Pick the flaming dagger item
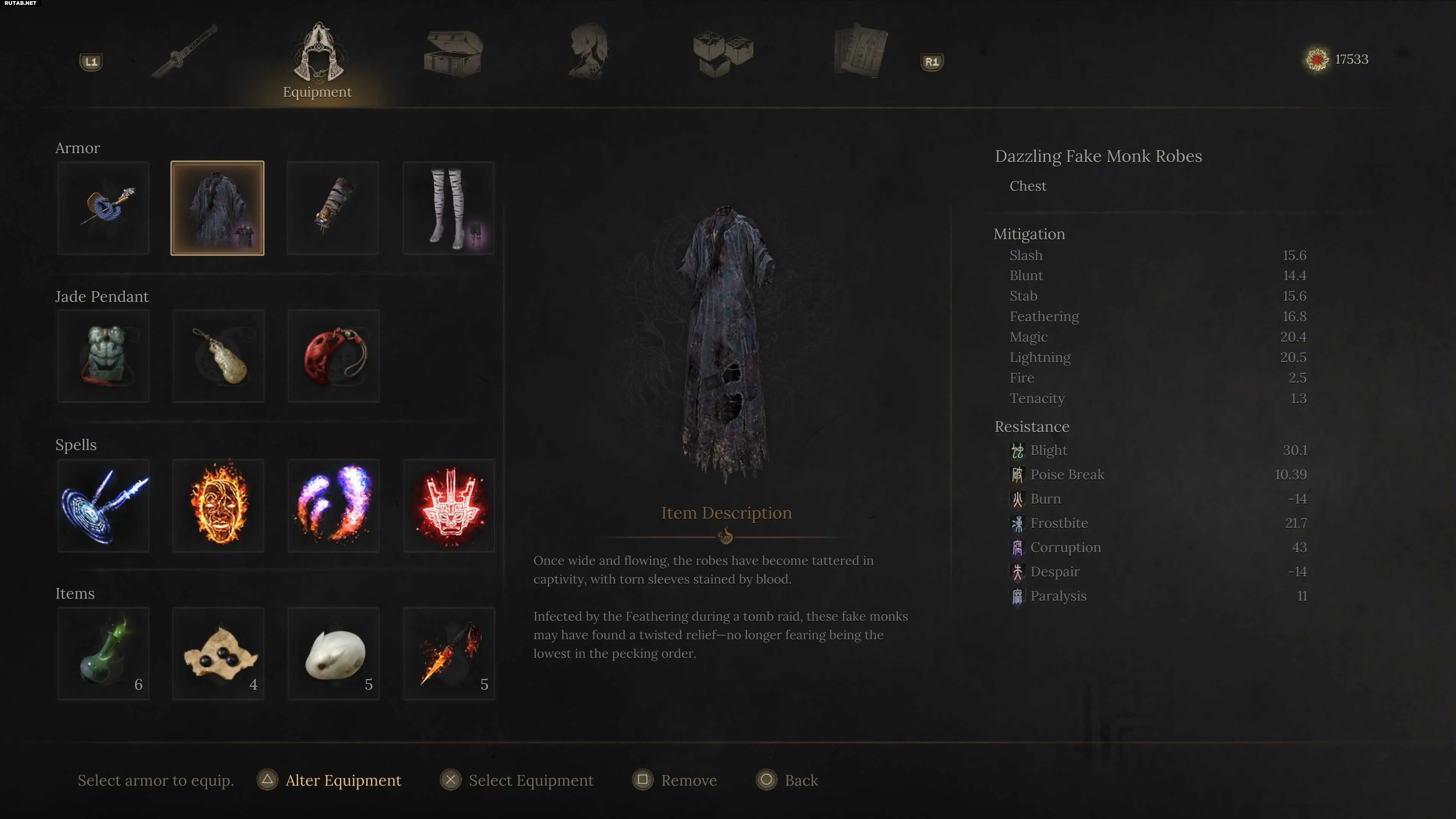 coord(449,654)
